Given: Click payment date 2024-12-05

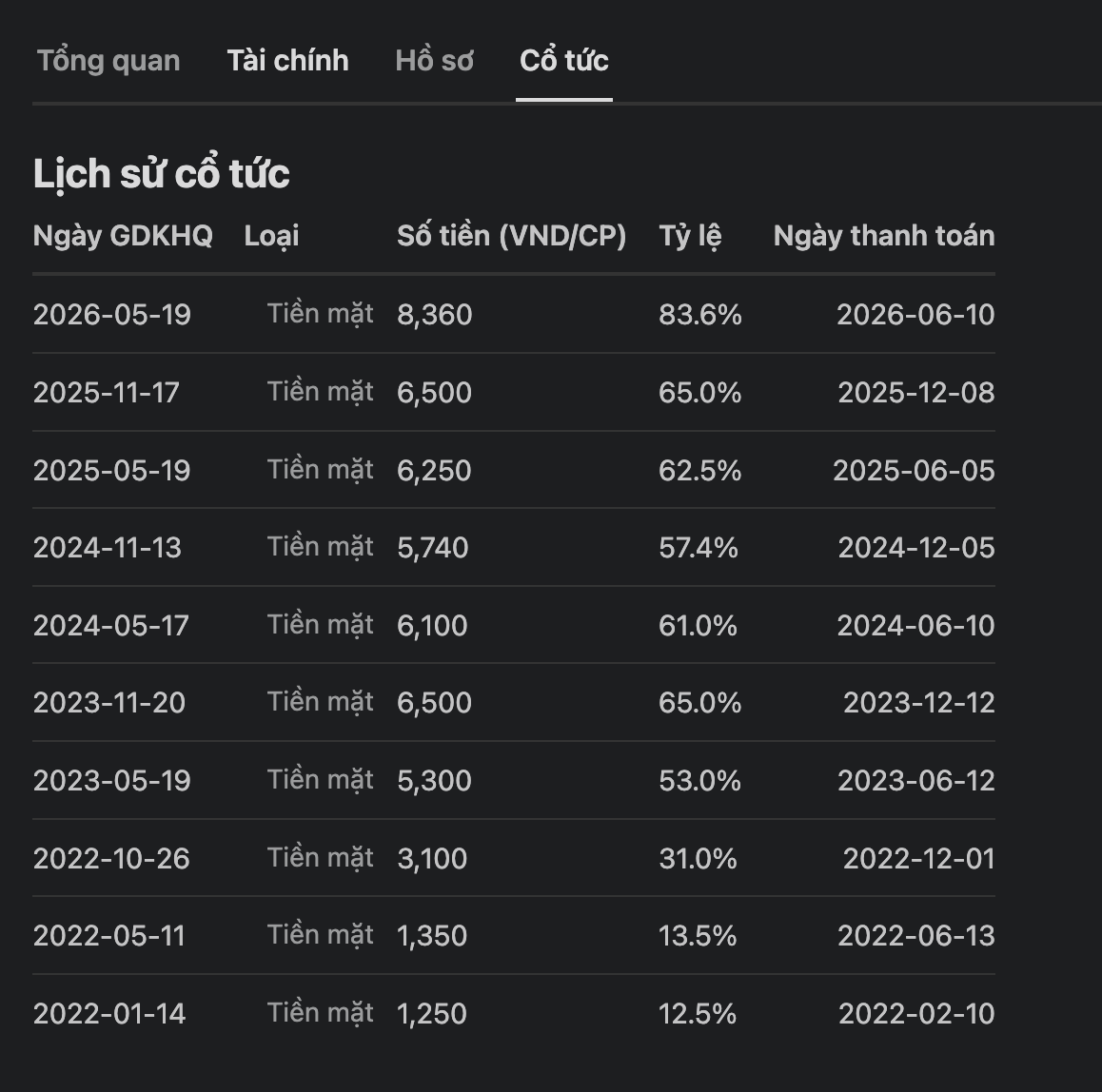Looking at the screenshot, I should [916, 548].
